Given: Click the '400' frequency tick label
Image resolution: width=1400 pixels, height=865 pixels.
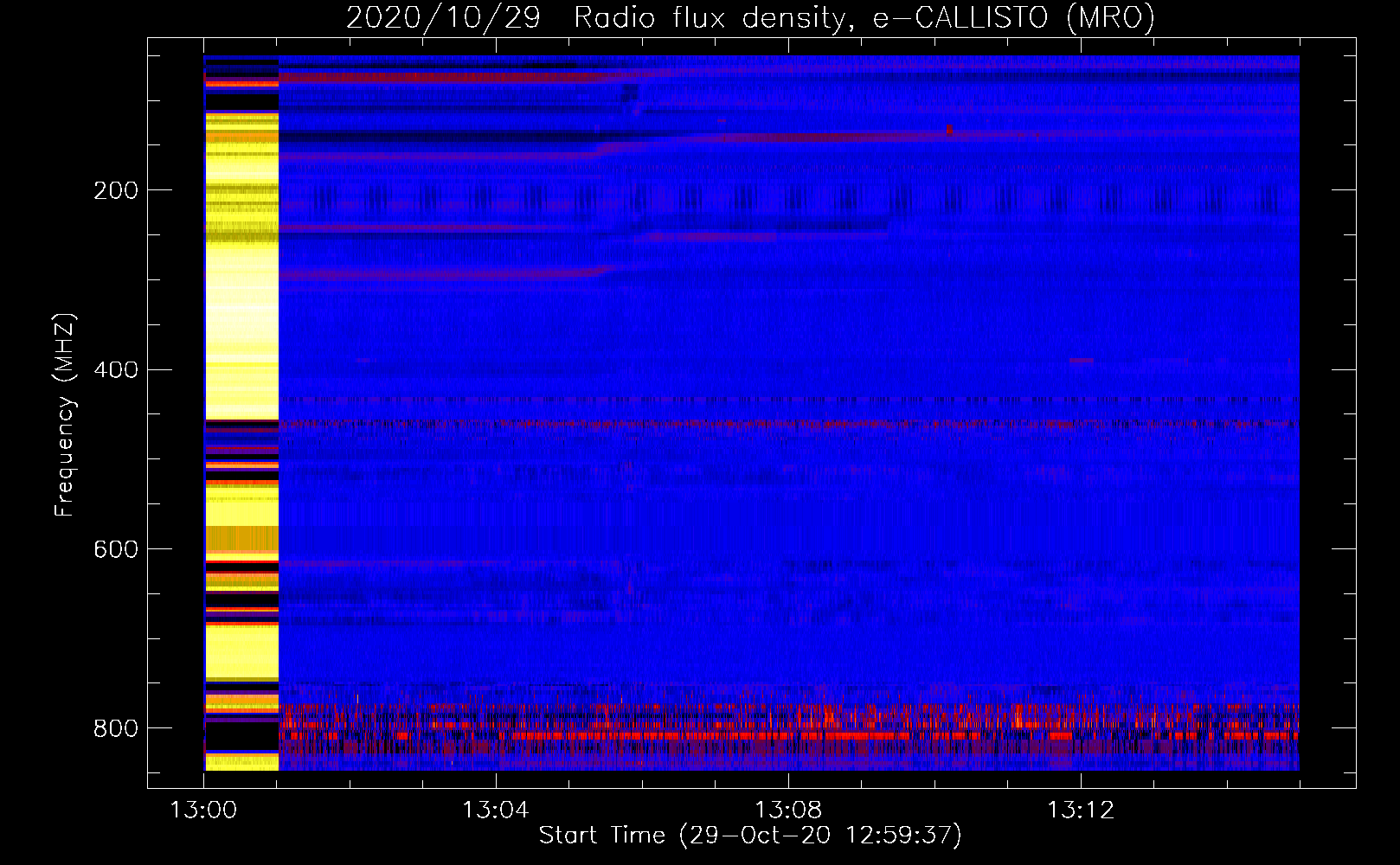Looking at the screenshot, I should tap(115, 370).
